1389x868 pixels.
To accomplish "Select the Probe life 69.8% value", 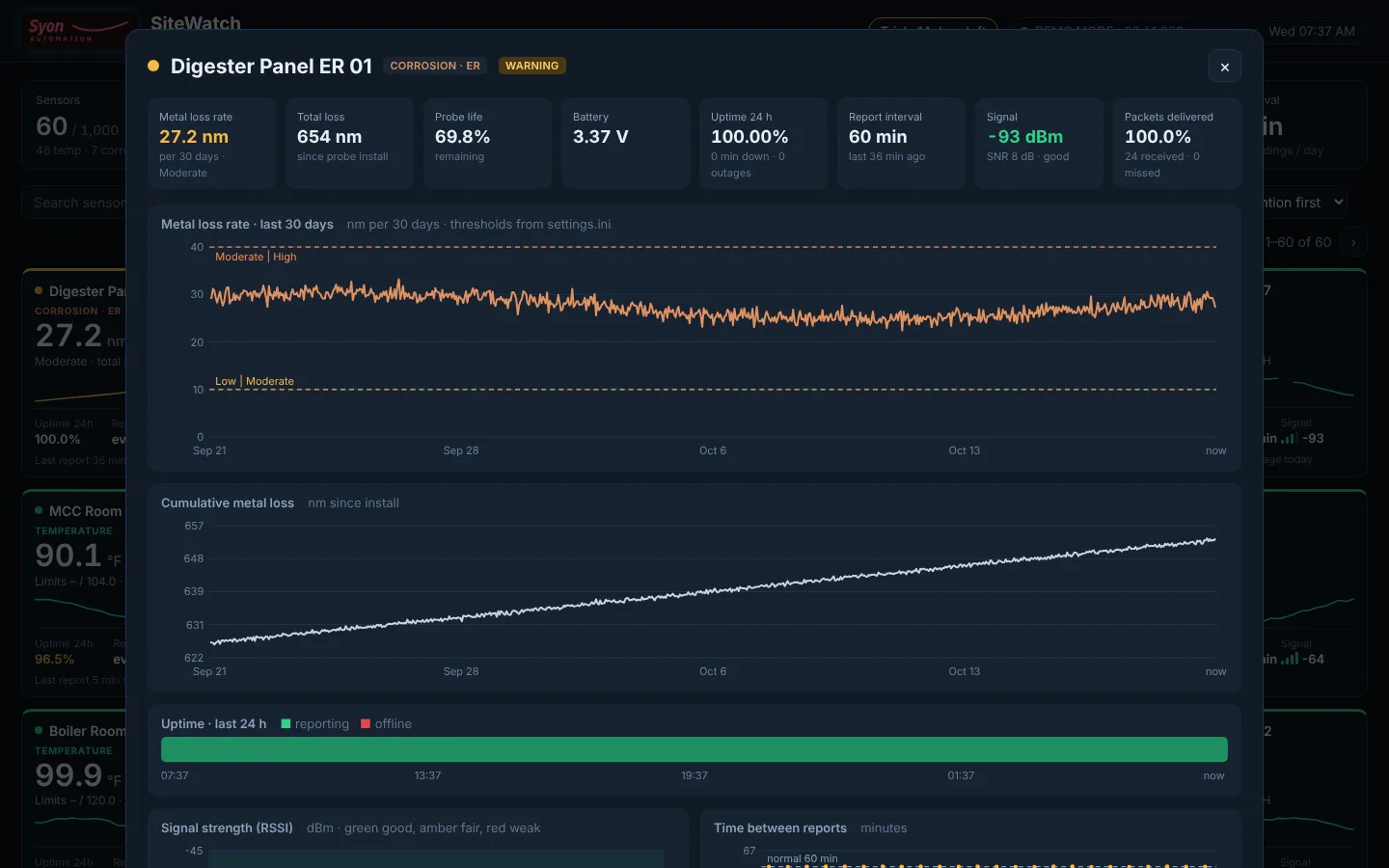I will 463,137.
